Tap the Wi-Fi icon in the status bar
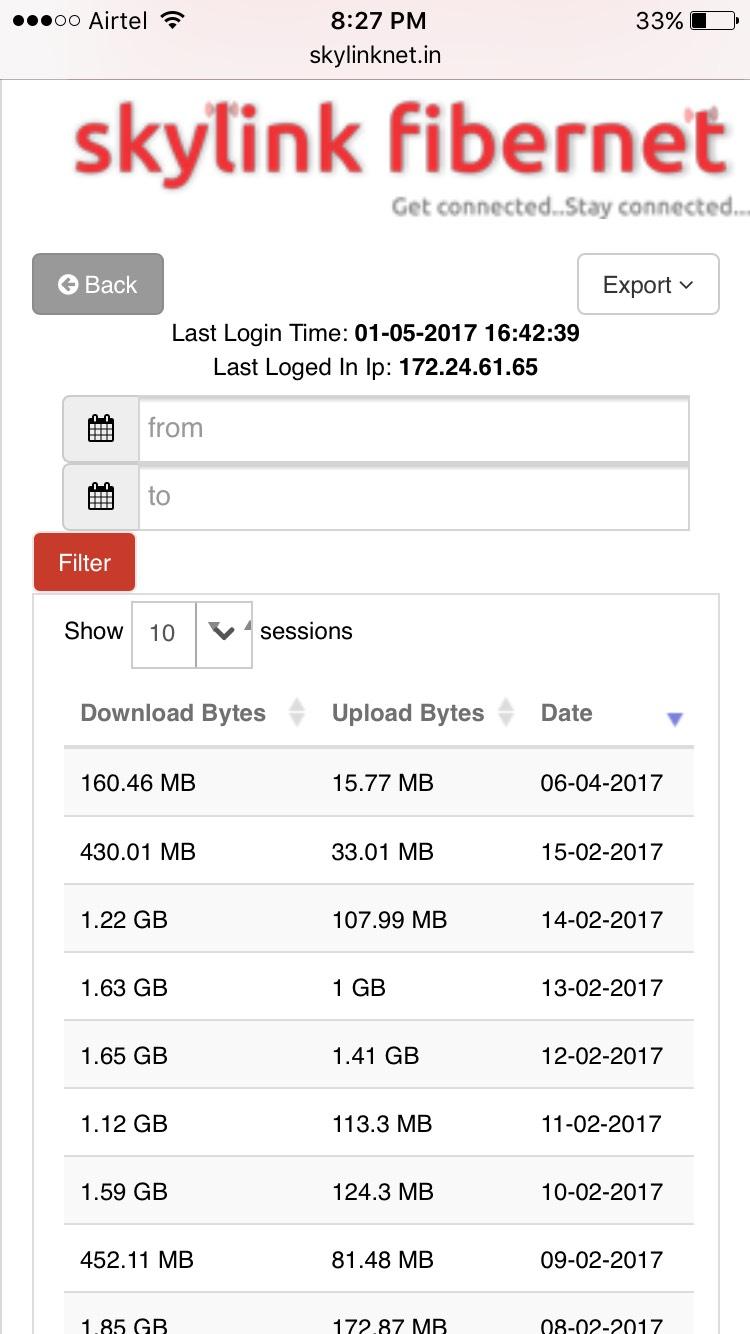 [x=173, y=21]
